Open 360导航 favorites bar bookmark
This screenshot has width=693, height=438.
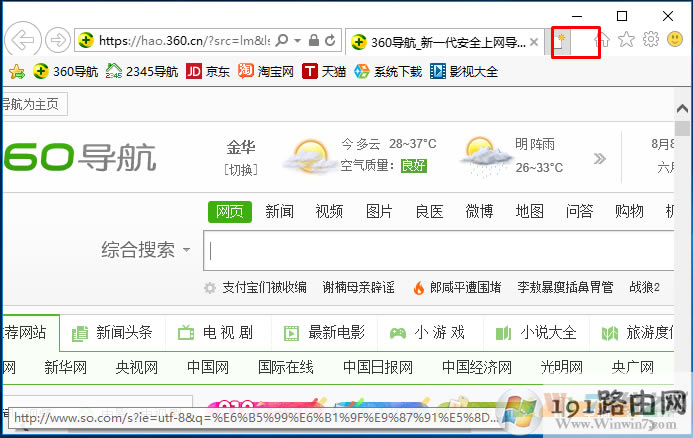(66, 71)
